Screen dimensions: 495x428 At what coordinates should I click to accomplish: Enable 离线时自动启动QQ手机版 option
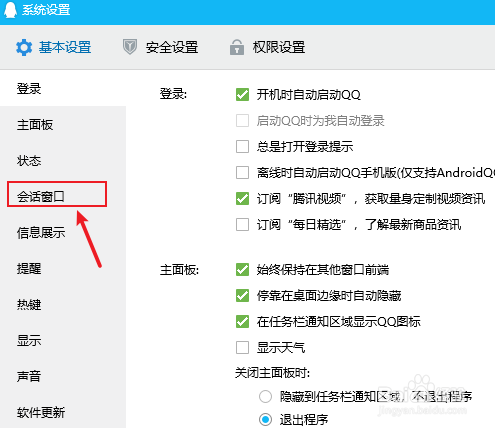(x=242, y=173)
